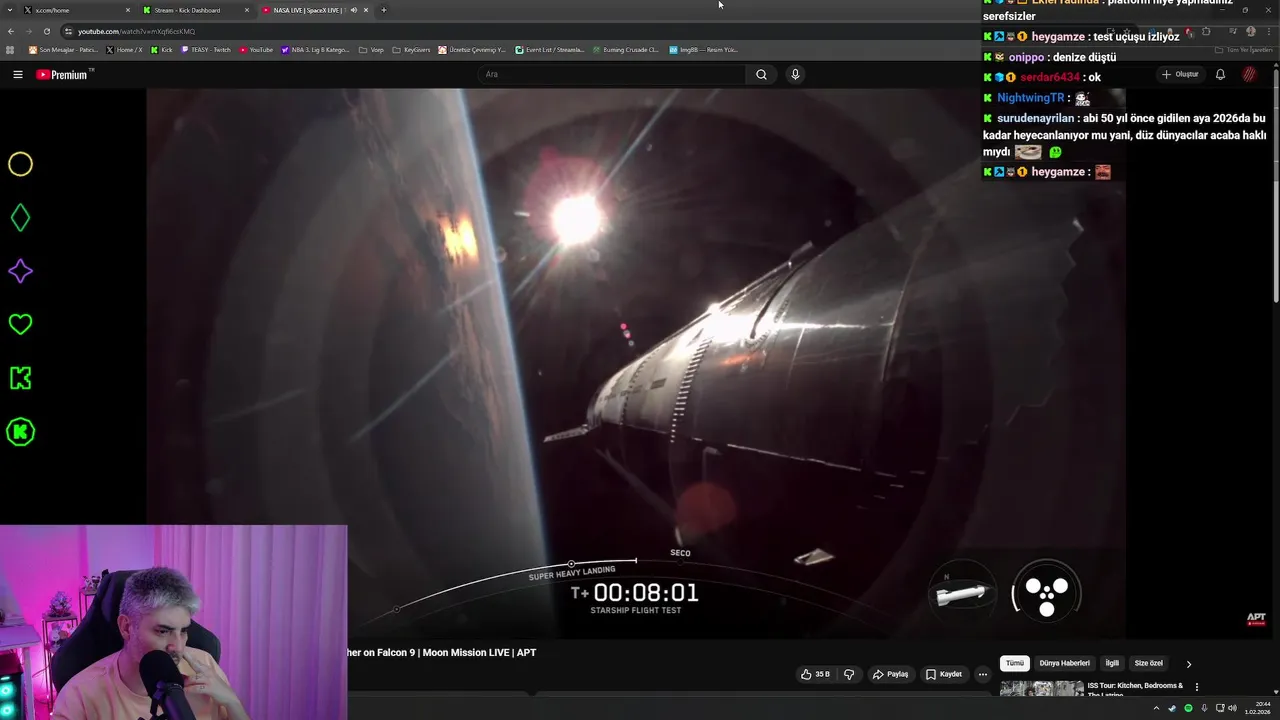Open the clock showing 20:44
The width and height of the screenshot is (1280, 720).
[1257, 708]
